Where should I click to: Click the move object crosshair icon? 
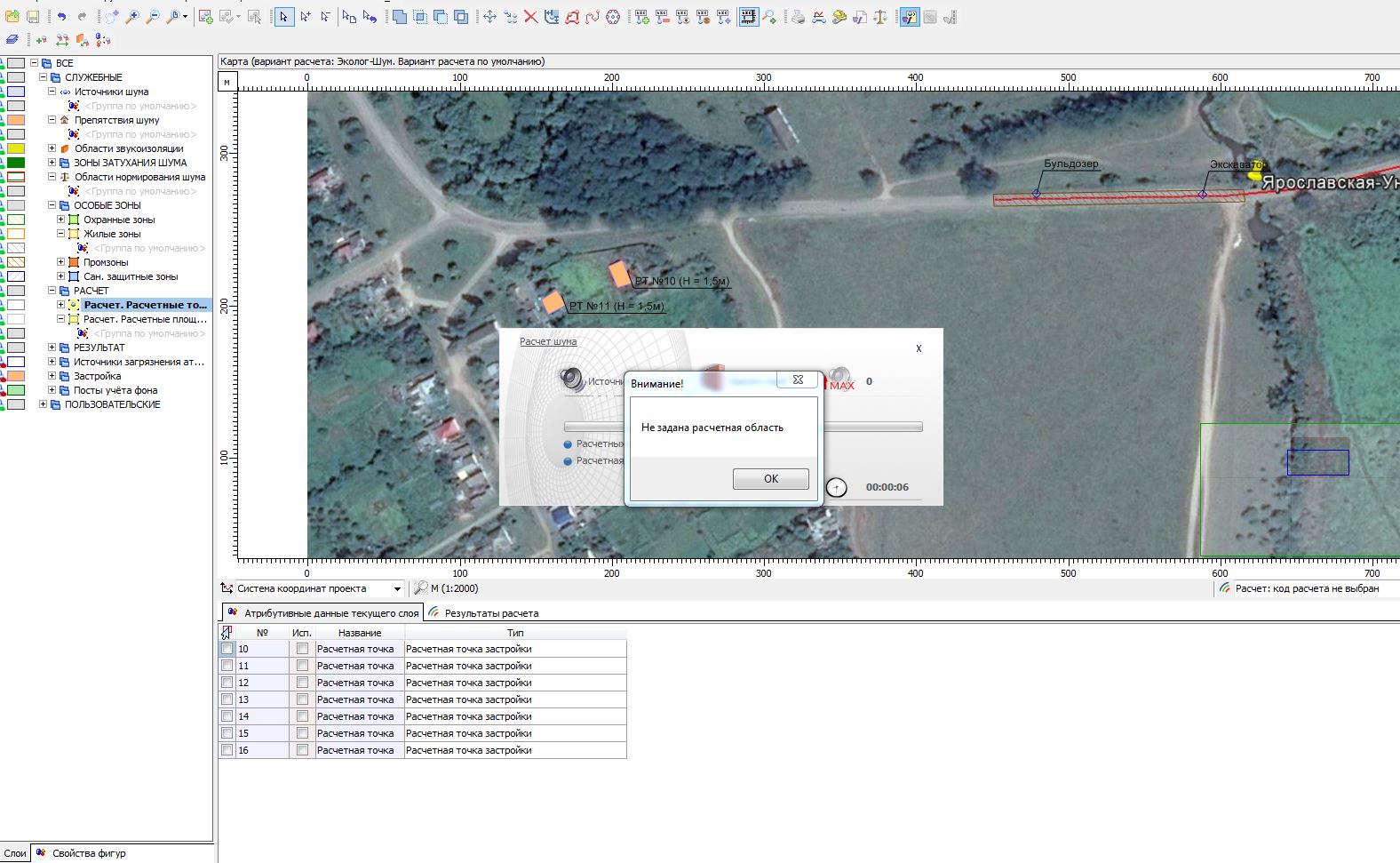pos(489,17)
